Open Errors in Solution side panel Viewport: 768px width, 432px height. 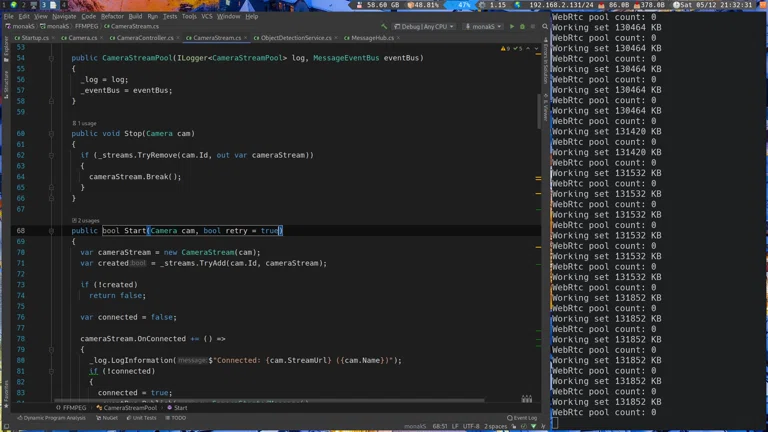pos(546,62)
